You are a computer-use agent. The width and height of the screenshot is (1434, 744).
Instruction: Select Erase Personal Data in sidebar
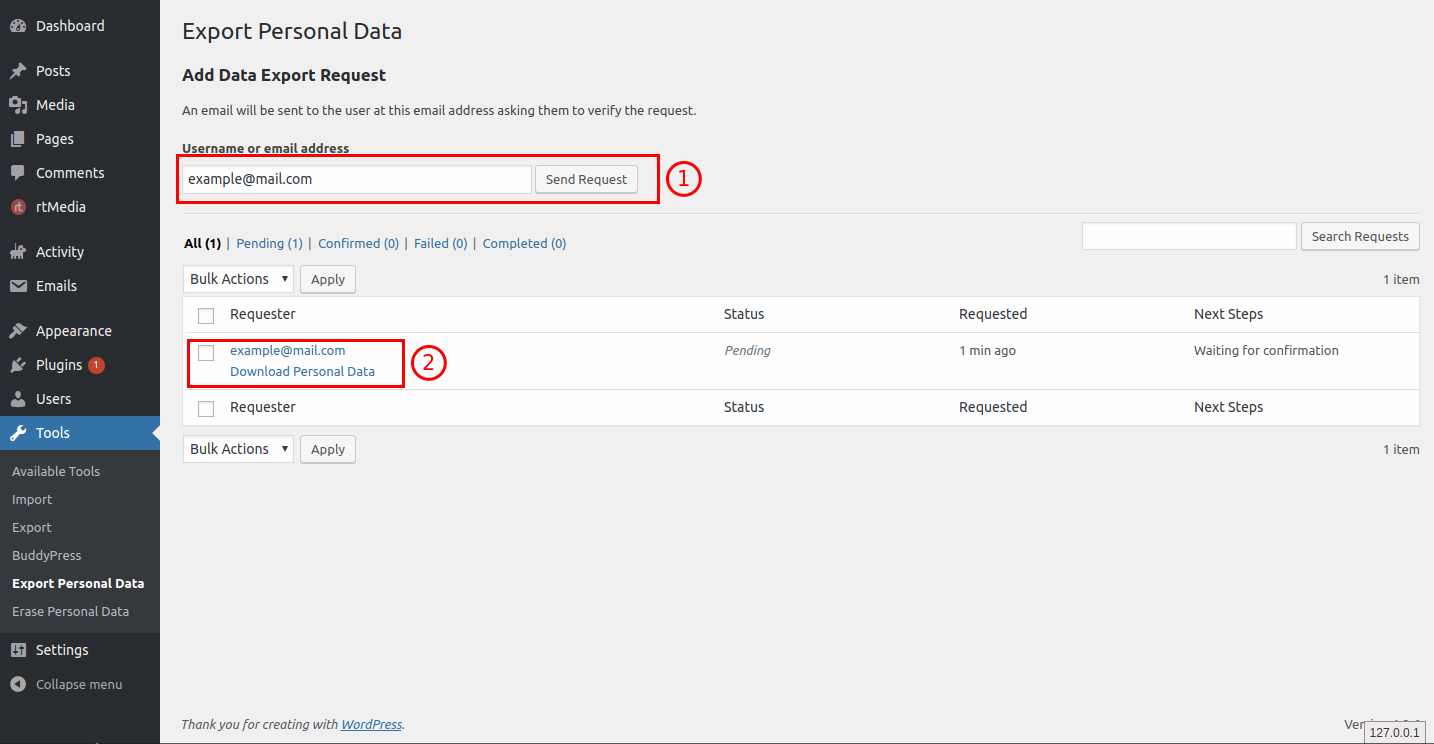tap(70, 611)
